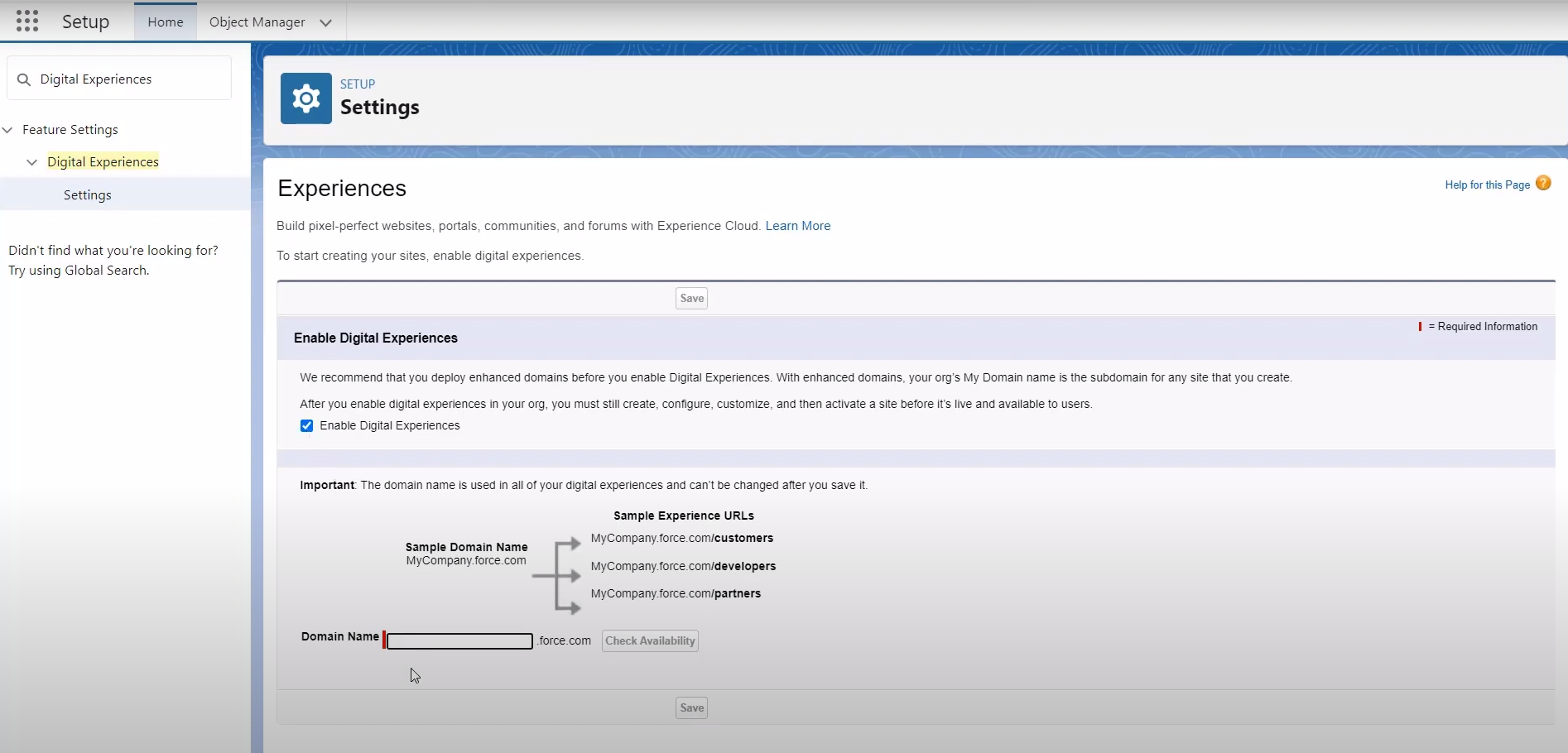Open the App Launcher grid icon
Screen dimensions: 1568x753
pyautogui.click(x=27, y=22)
